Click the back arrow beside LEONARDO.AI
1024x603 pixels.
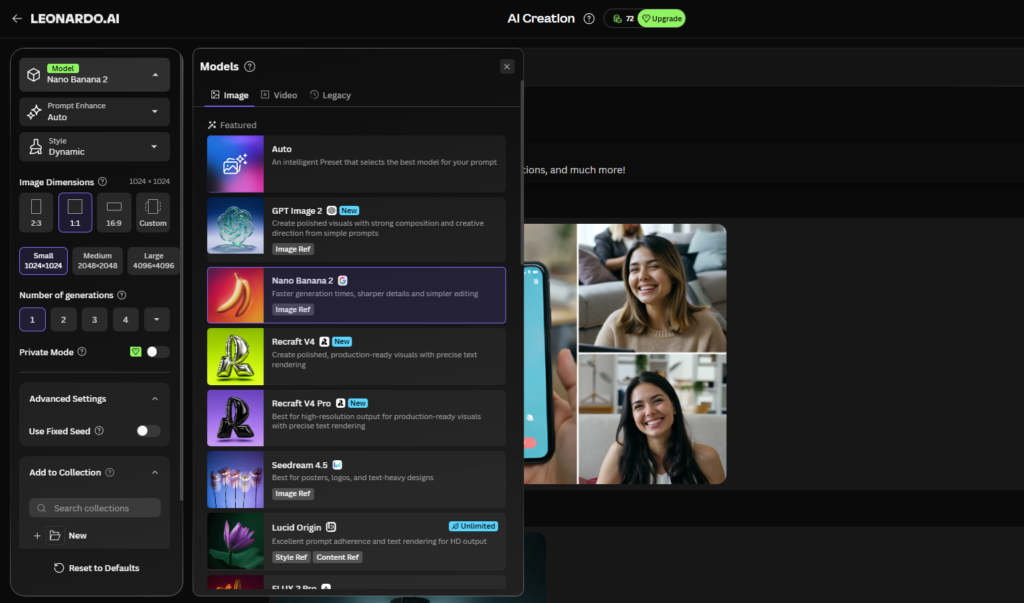[x=17, y=18]
